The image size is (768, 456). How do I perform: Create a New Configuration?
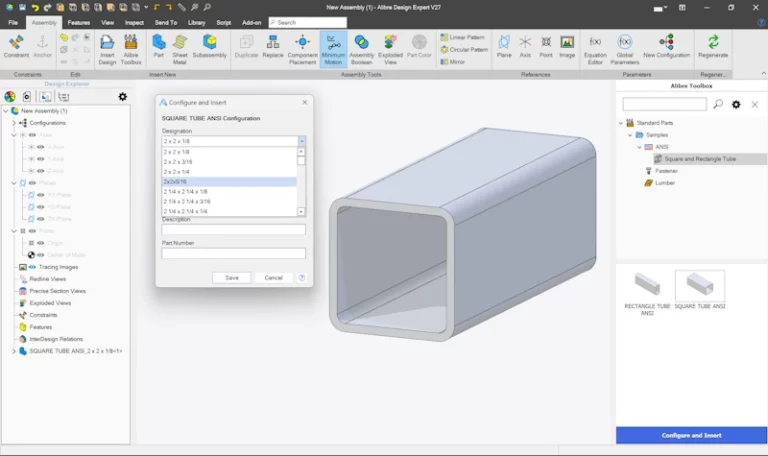(666, 47)
